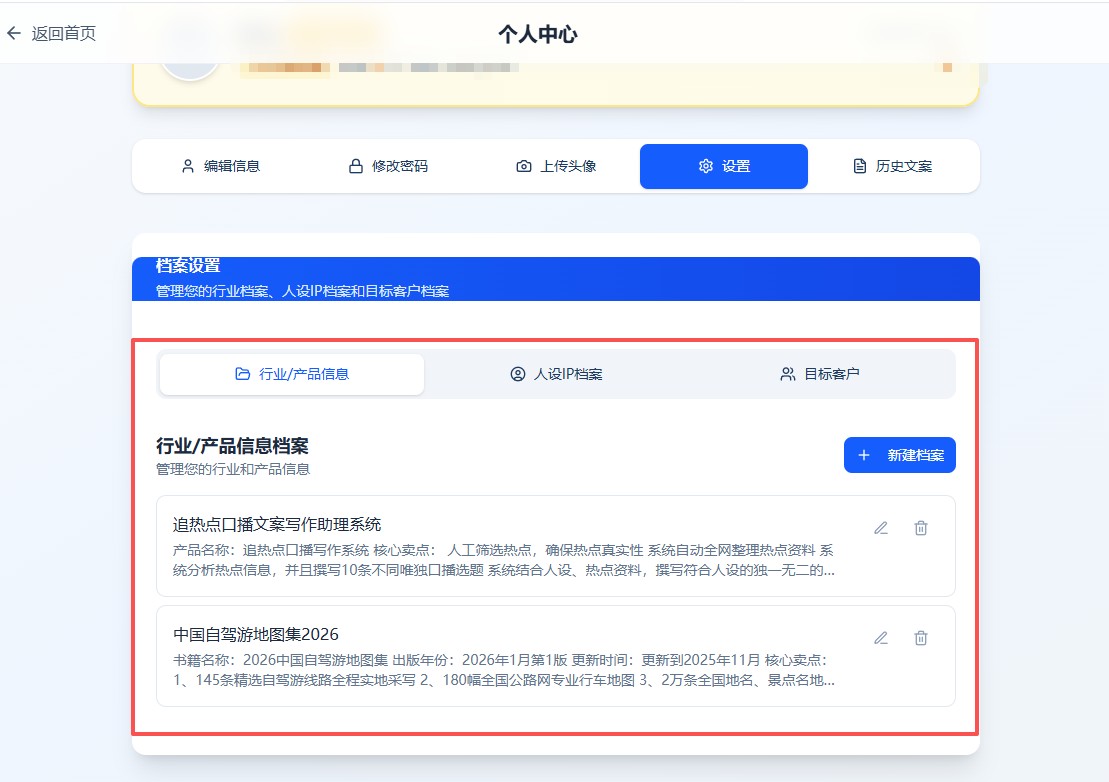Viewport: 1109px width, 782px height.
Task: Click the description text starting with 书籍名称
Action: 503,670
